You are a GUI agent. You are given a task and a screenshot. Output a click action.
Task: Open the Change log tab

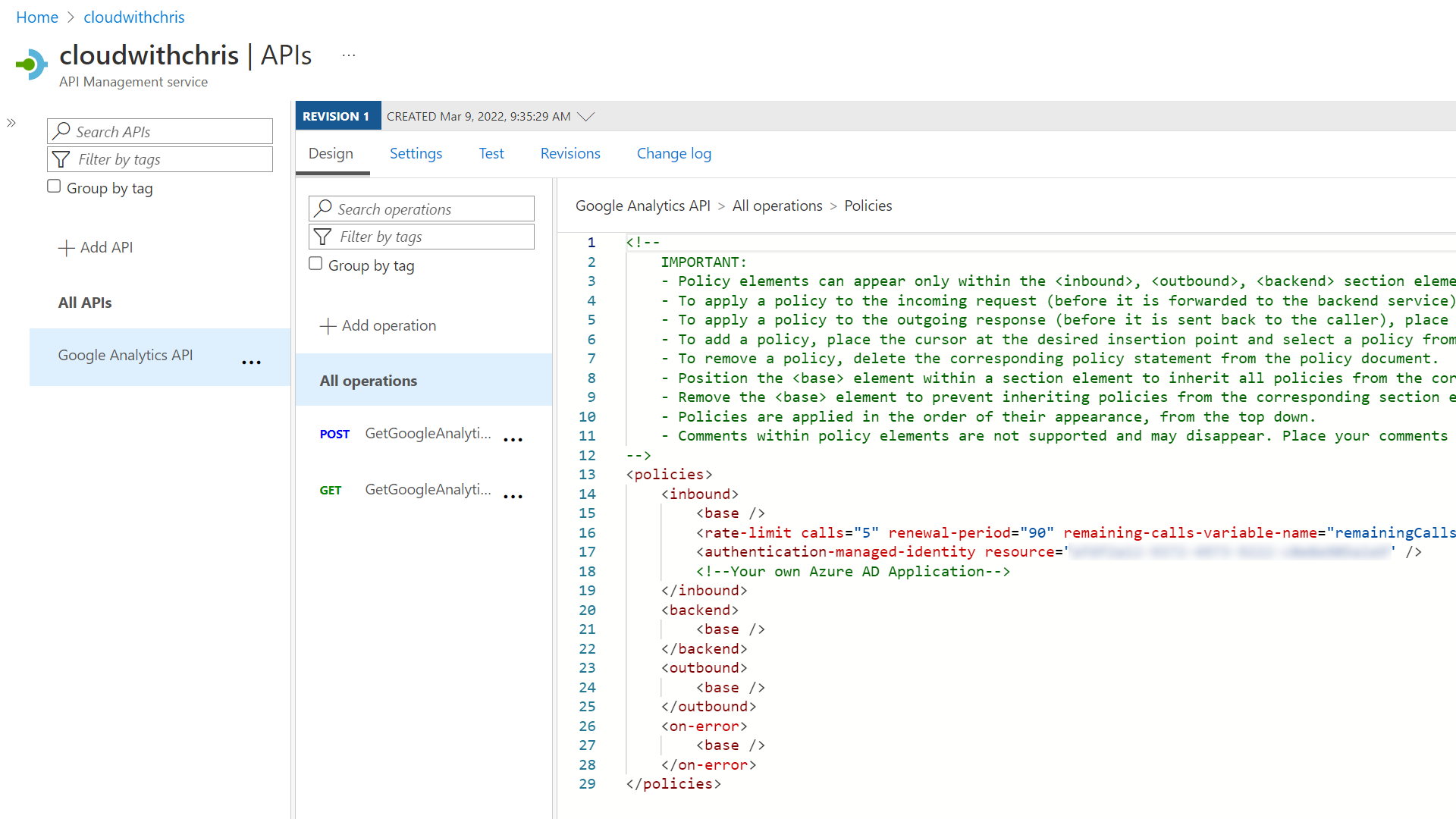tap(674, 153)
